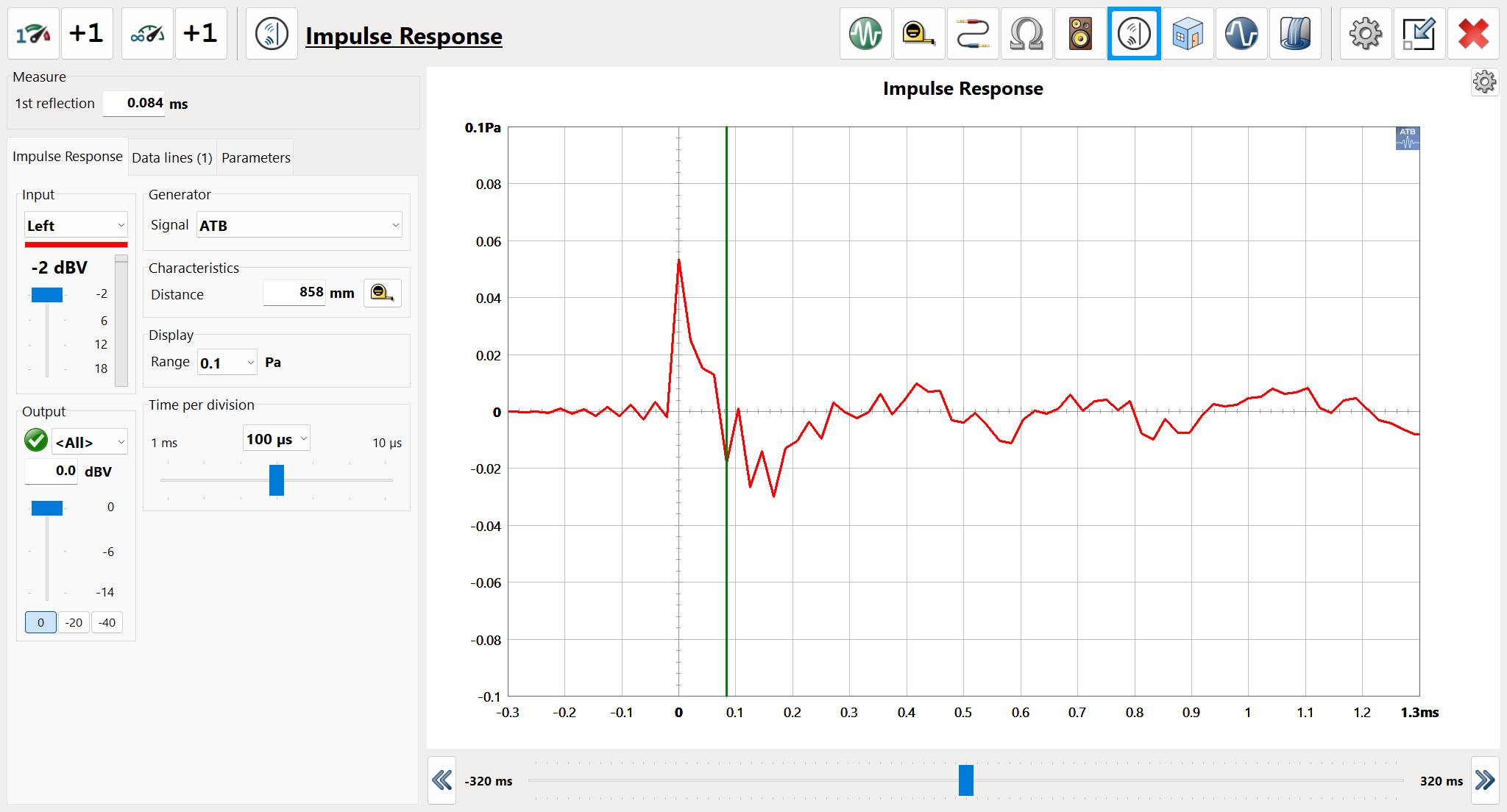The width and height of the screenshot is (1507, 812).
Task: Open the display Range dropdown showing 0.1
Action: [x=227, y=363]
